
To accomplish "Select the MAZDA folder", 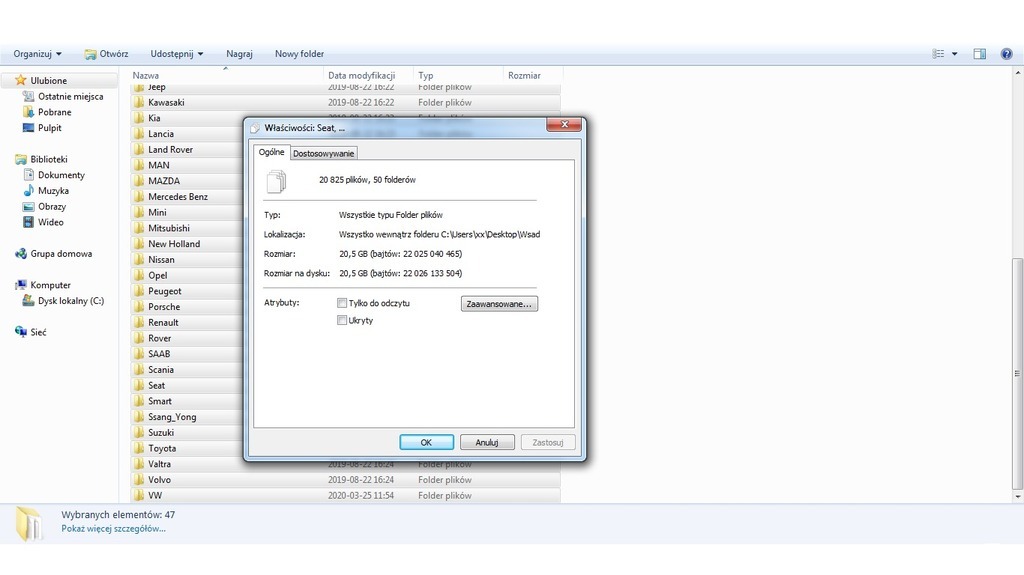I will coord(164,181).
